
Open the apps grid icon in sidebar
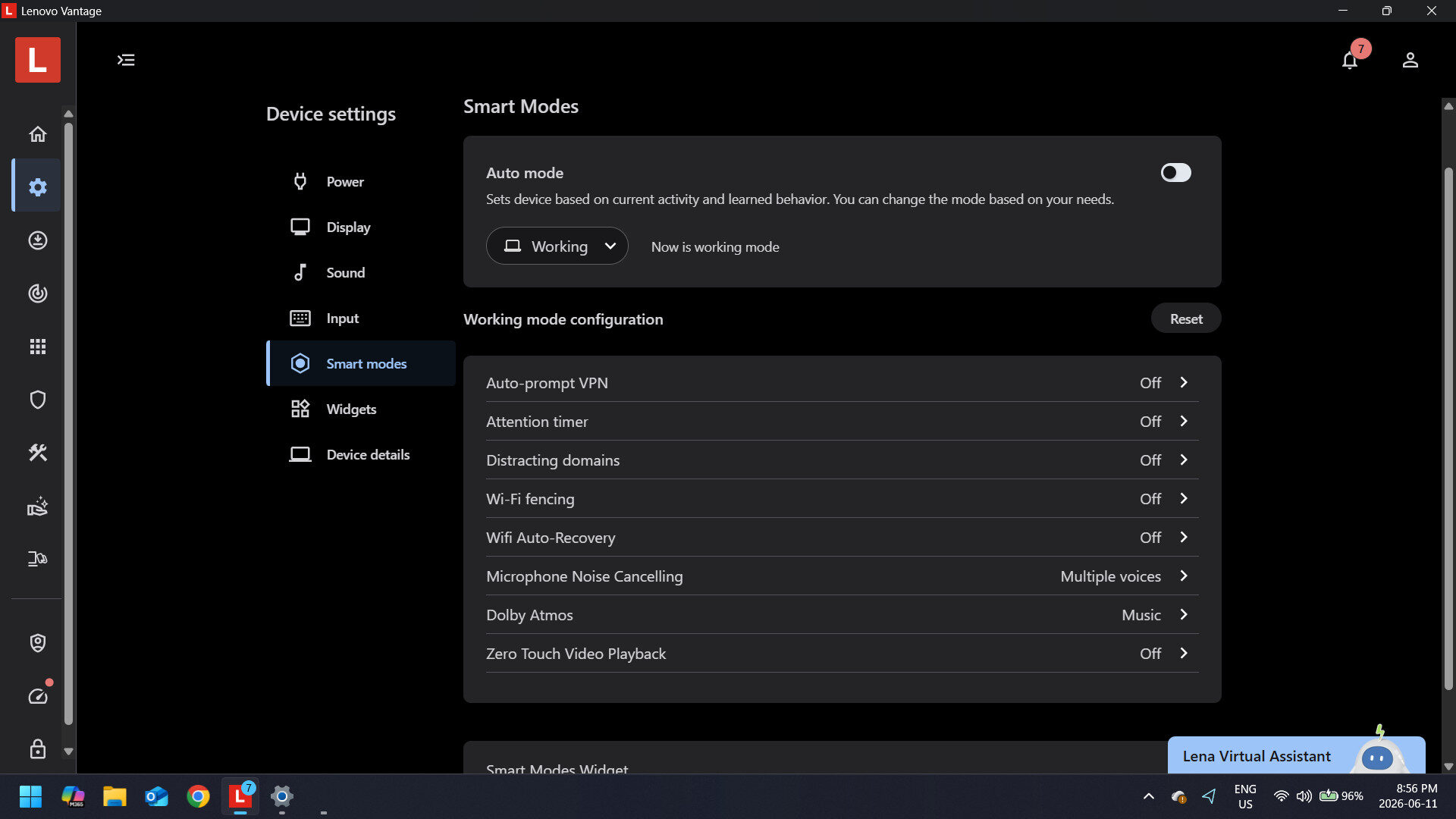[x=38, y=347]
